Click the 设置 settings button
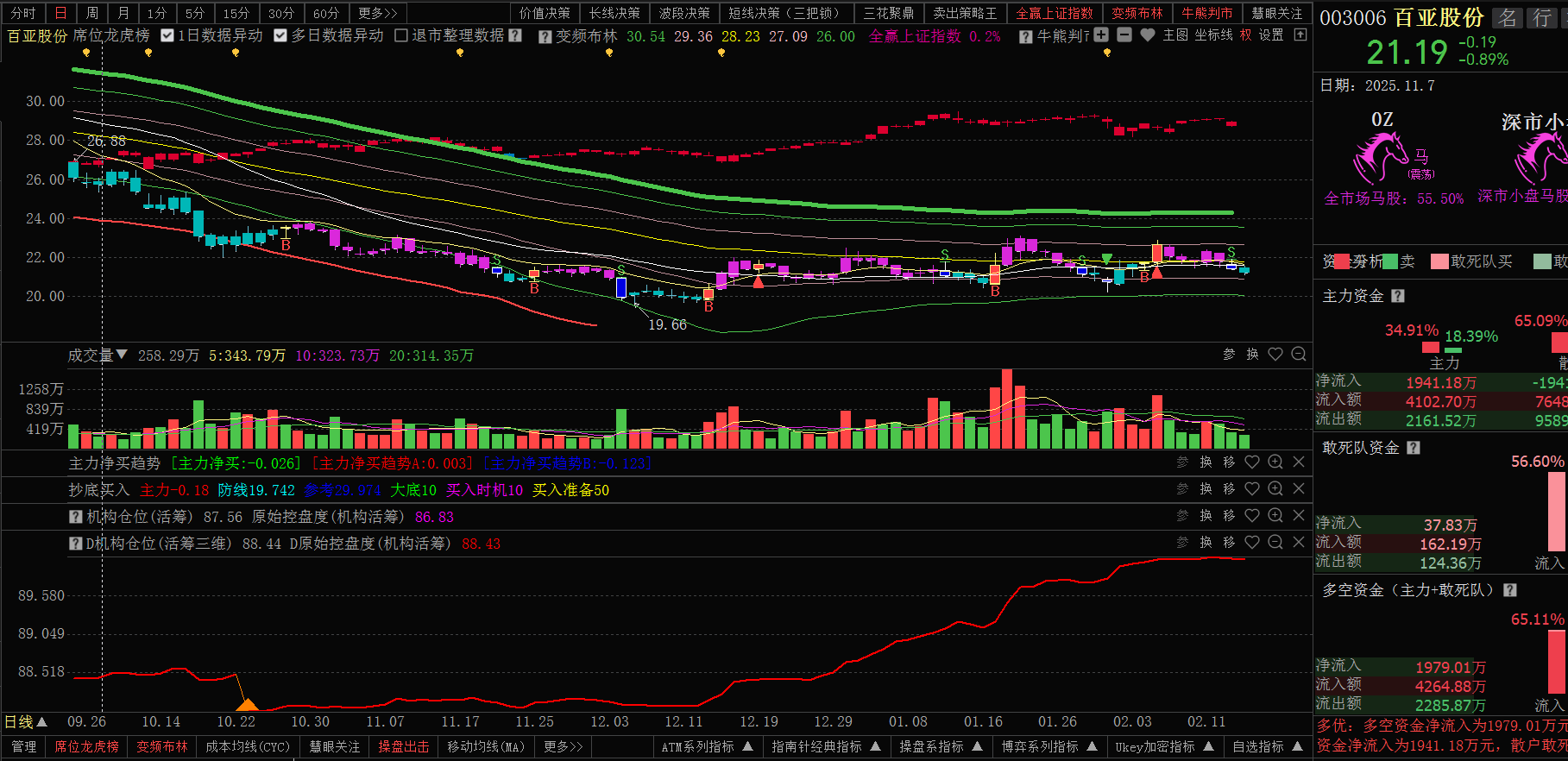This screenshot has height=761, width=1568. (1271, 35)
